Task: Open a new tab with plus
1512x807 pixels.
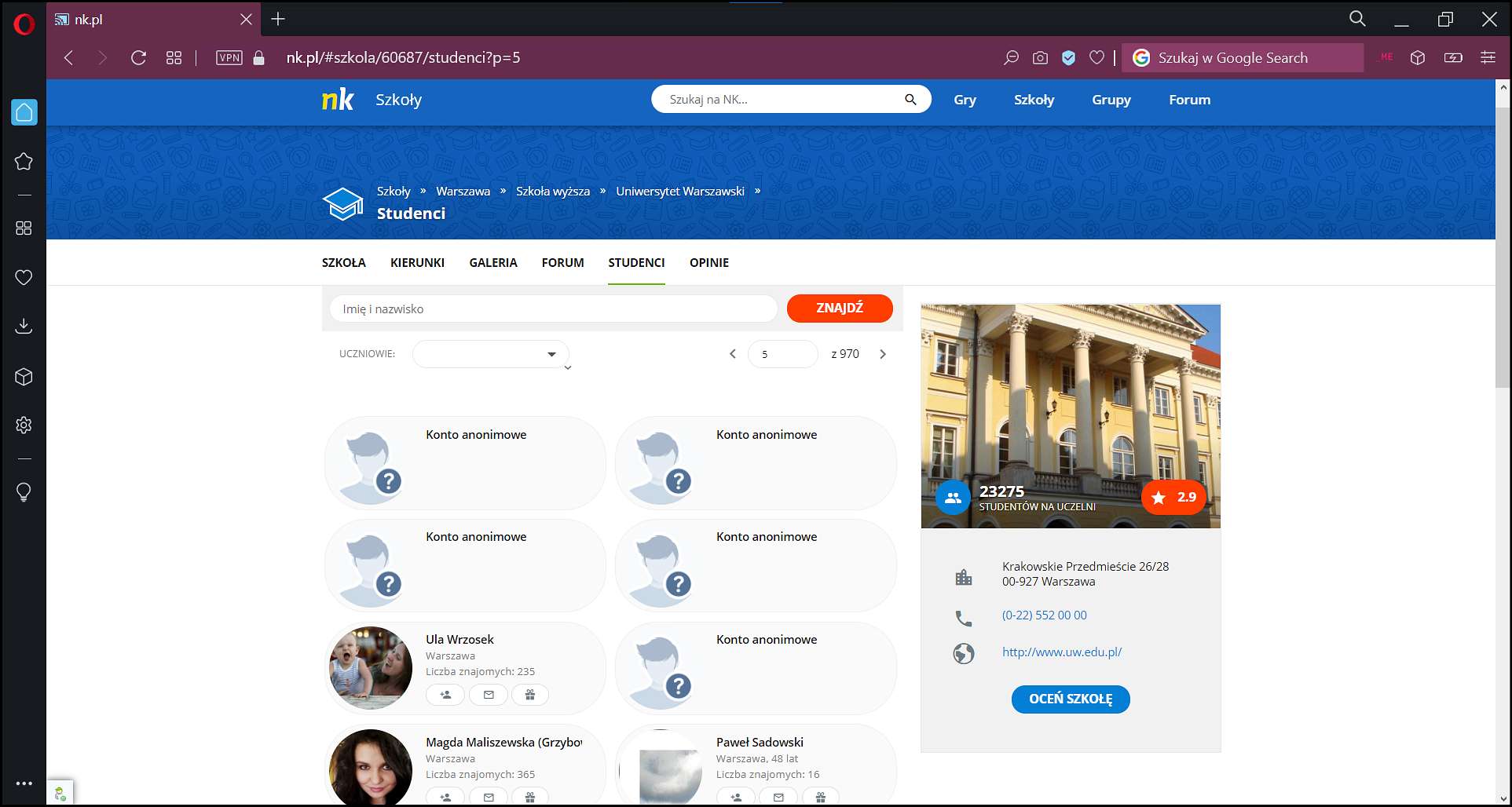Action: tap(278, 19)
